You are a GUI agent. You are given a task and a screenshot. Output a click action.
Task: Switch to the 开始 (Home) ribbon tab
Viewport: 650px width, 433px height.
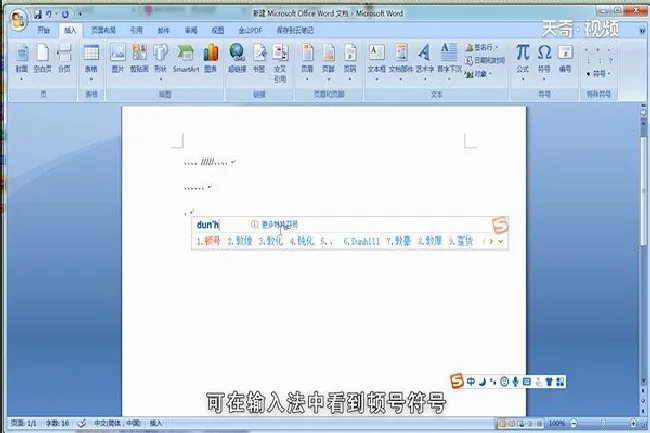pyautogui.click(x=43, y=30)
